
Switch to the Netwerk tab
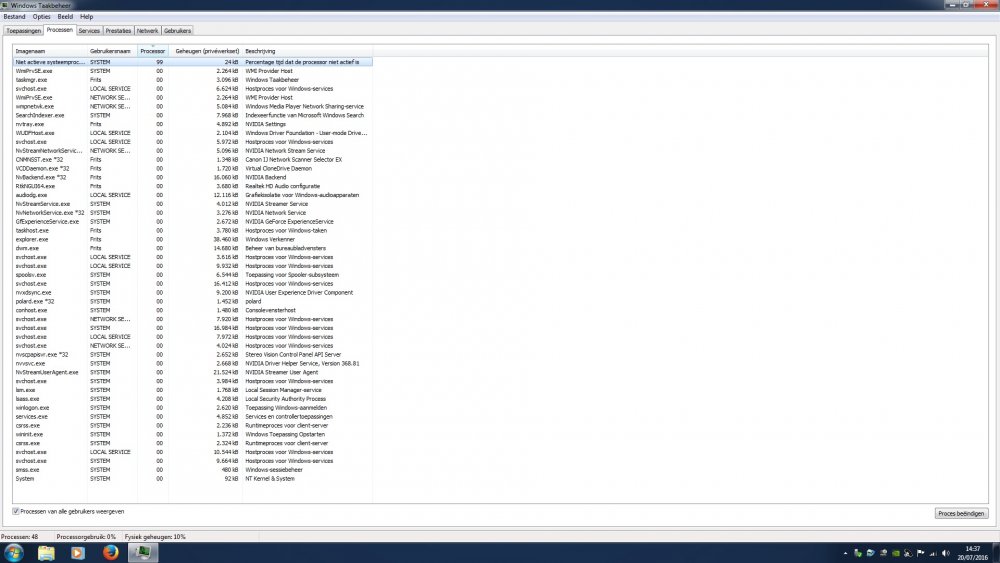[147, 31]
